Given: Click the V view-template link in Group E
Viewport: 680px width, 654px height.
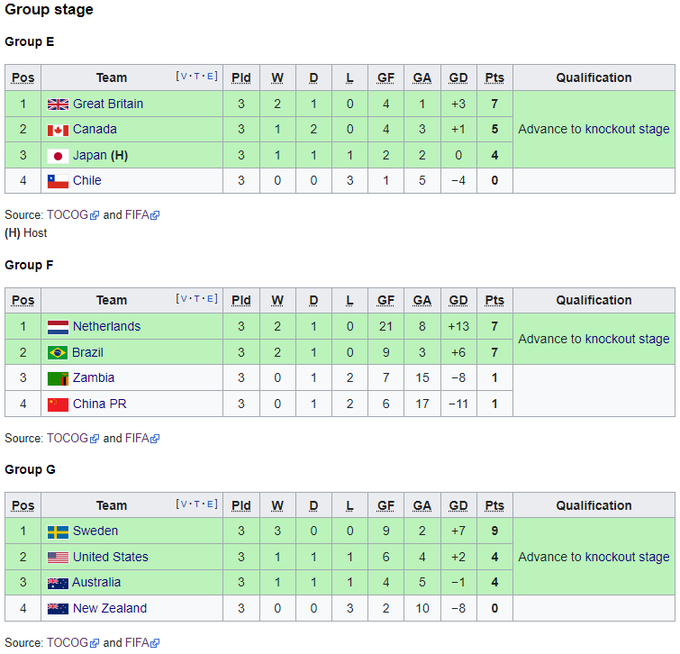Looking at the screenshot, I should point(182,77).
